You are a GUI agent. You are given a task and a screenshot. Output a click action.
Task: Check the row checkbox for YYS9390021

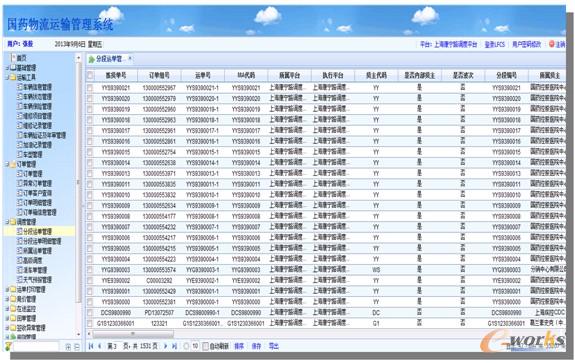[90, 88]
